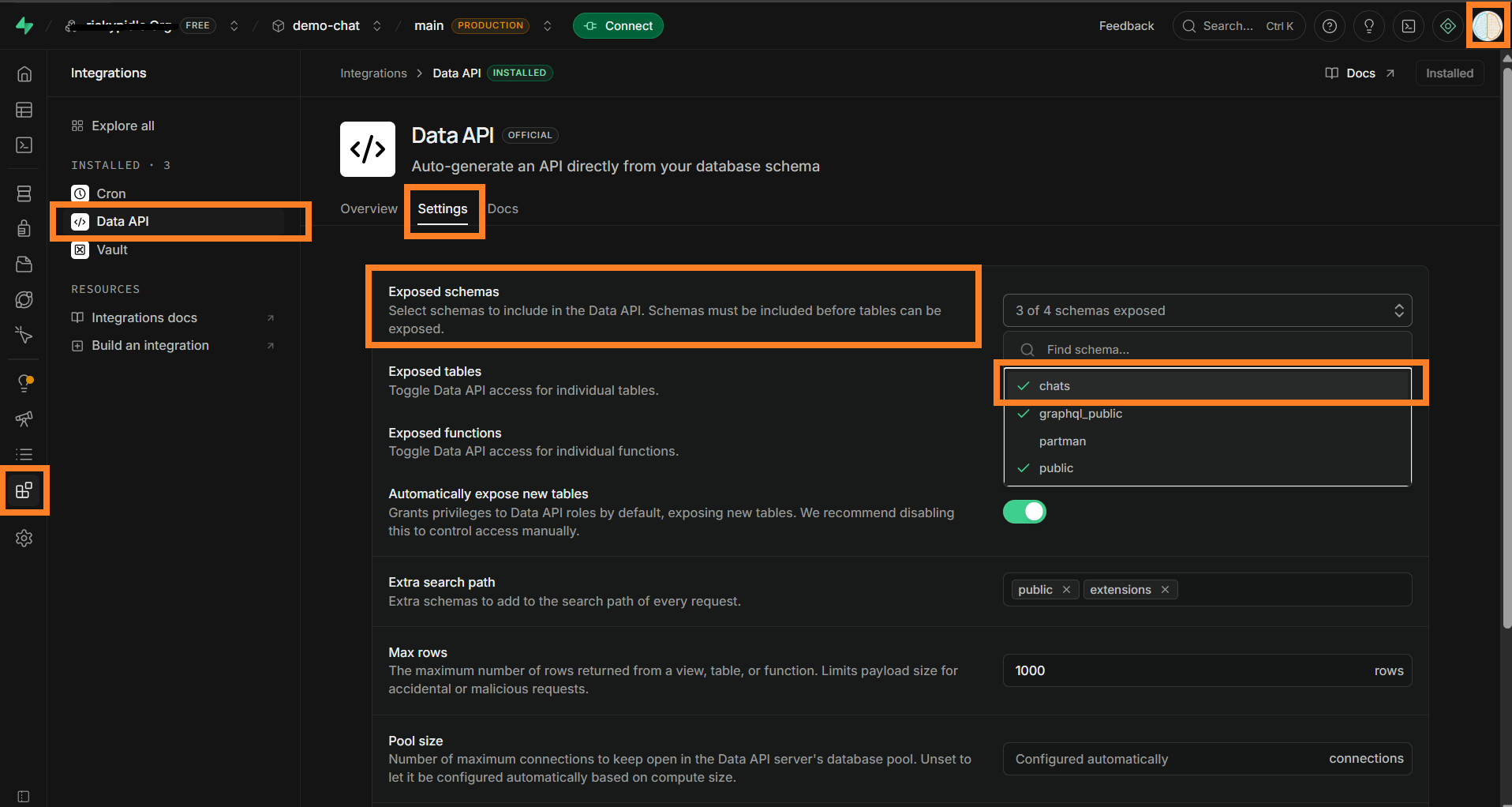Open the Integrations docs link
1512x807 pixels.
[173, 317]
